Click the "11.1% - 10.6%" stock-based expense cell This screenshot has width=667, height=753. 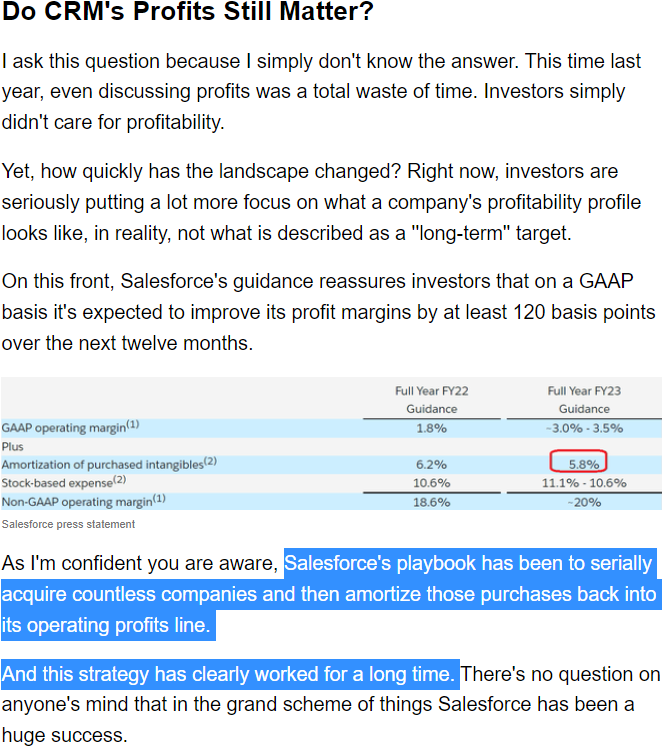(x=584, y=482)
